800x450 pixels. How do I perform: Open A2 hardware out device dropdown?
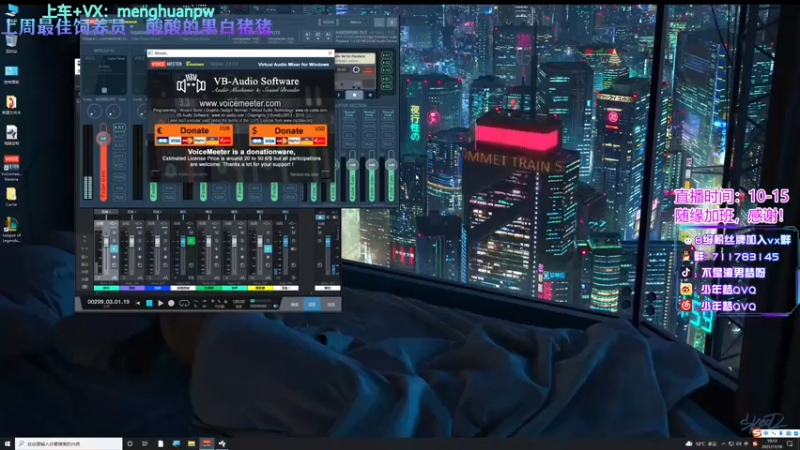pyautogui.click(x=318, y=36)
